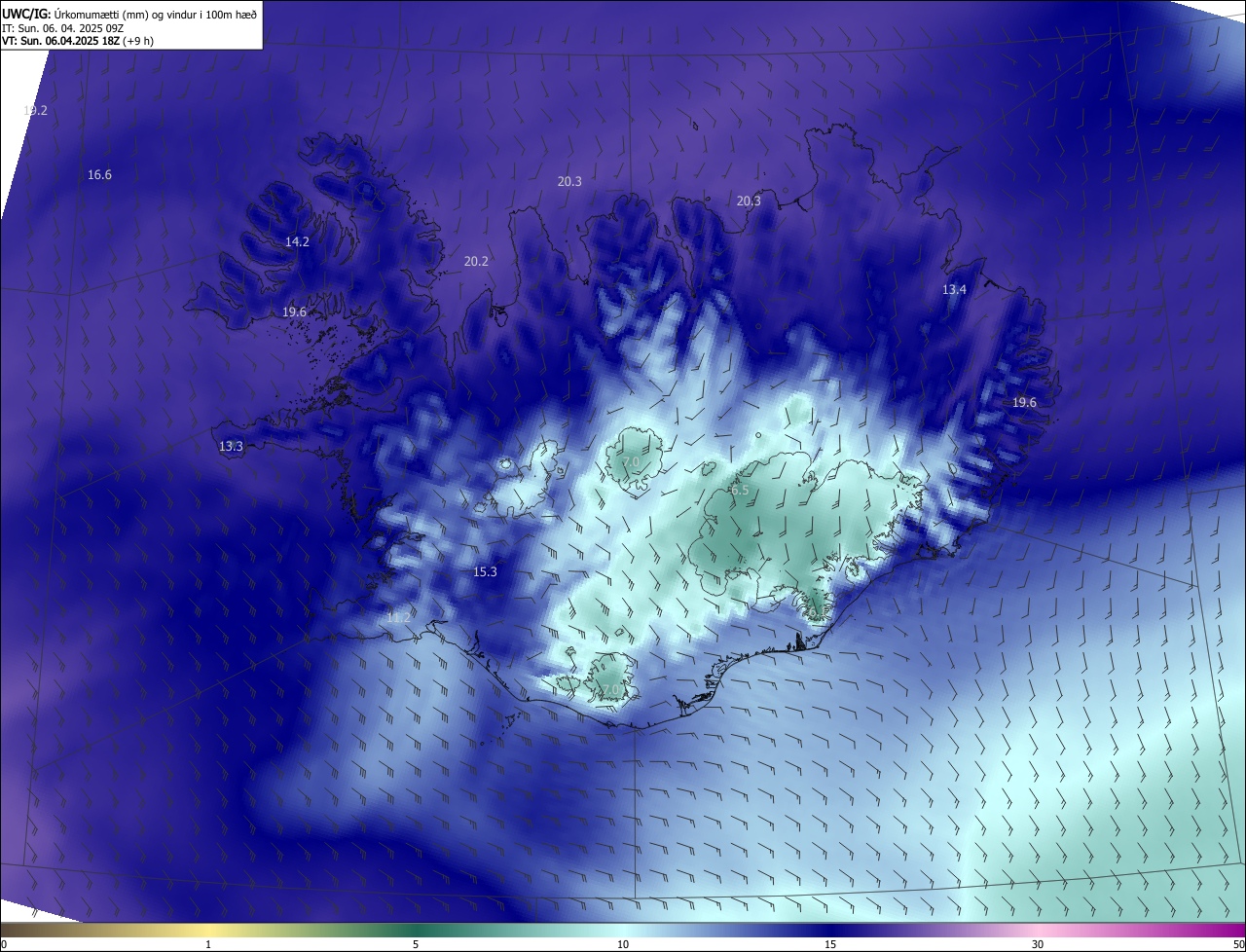Select the VT 06.04.2025 18Z (+9 h) line
This screenshot has height=952, width=1246.
click(78, 41)
